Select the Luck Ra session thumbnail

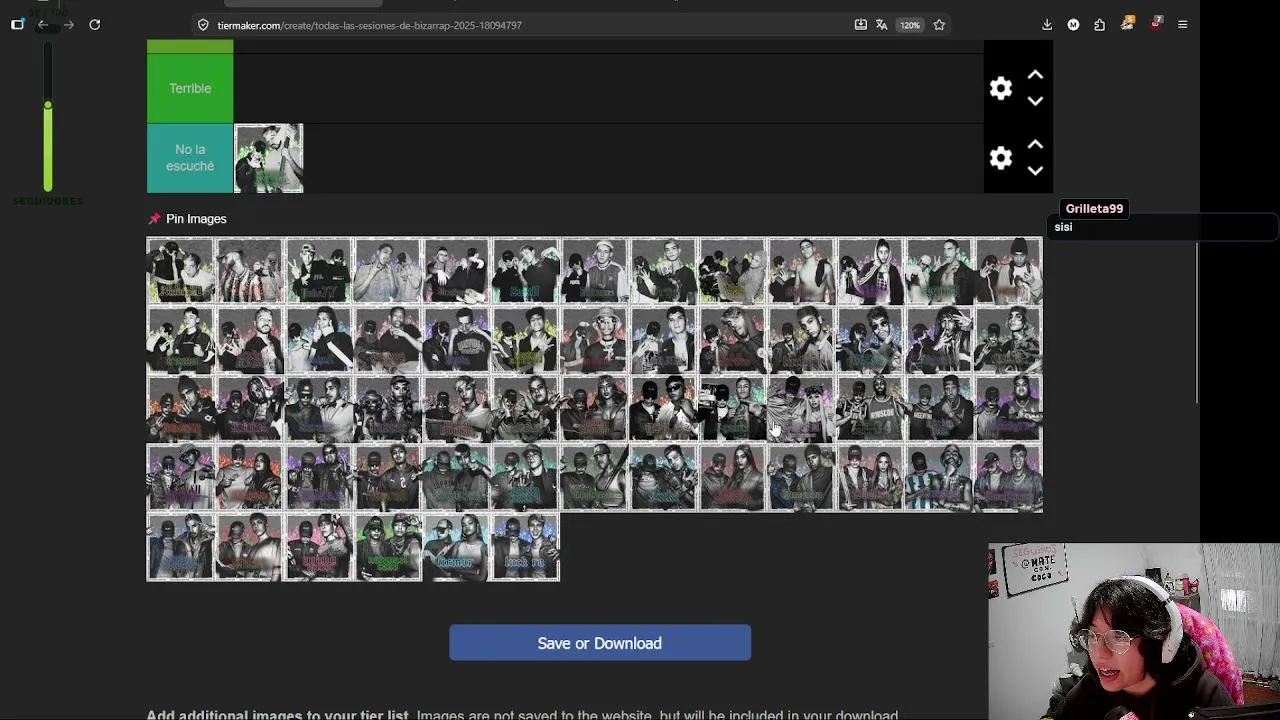click(x=526, y=547)
